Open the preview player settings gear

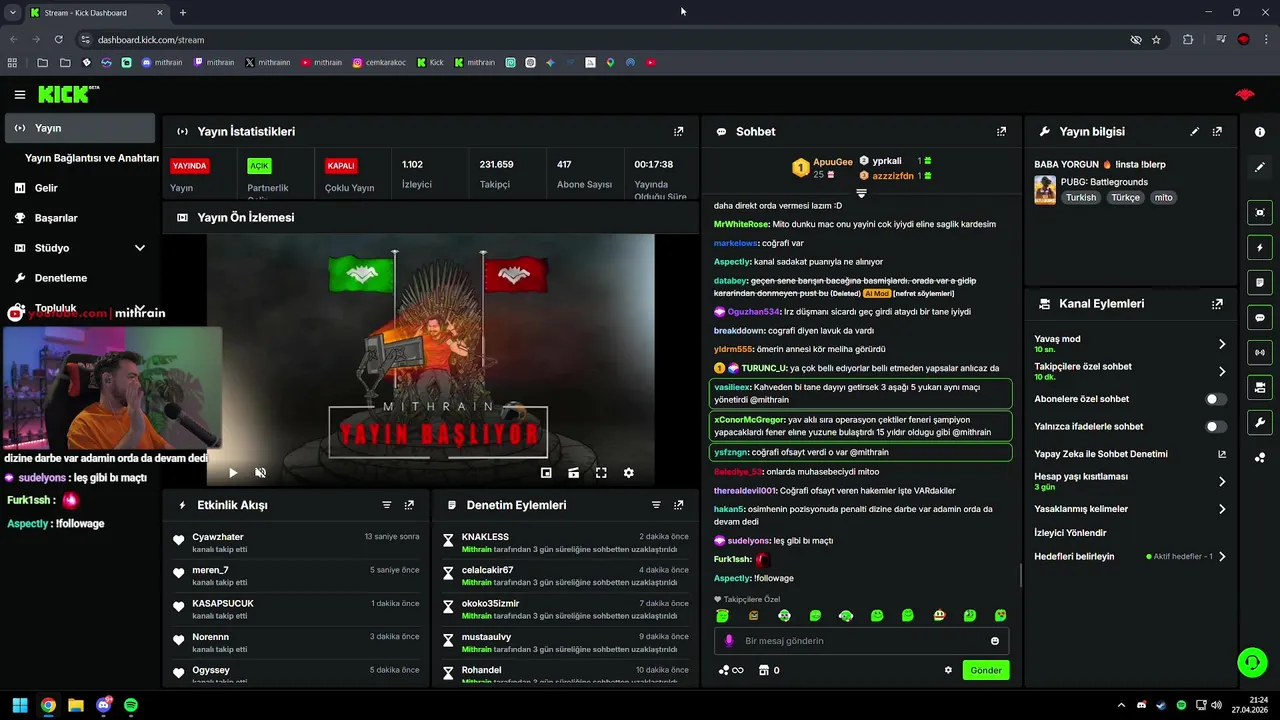click(x=628, y=473)
